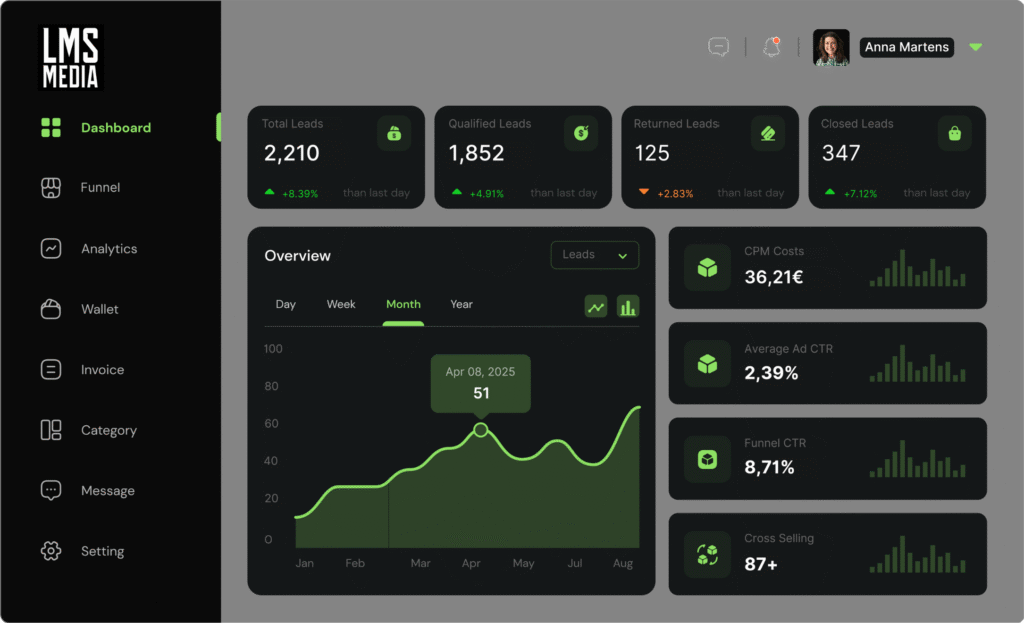
Task: Select the Year tab in Overview
Action: (461, 304)
